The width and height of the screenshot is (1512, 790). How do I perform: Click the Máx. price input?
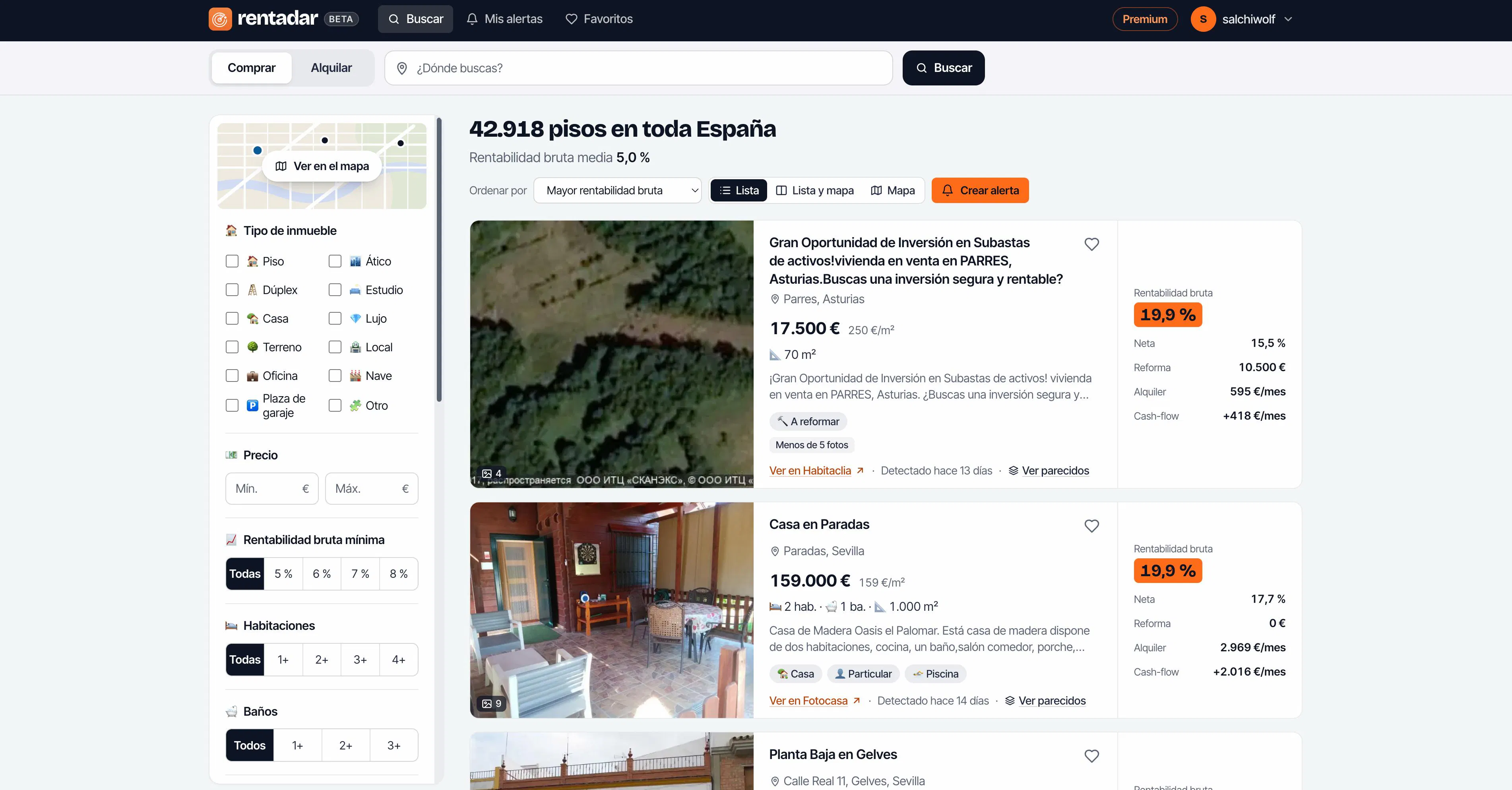point(372,489)
